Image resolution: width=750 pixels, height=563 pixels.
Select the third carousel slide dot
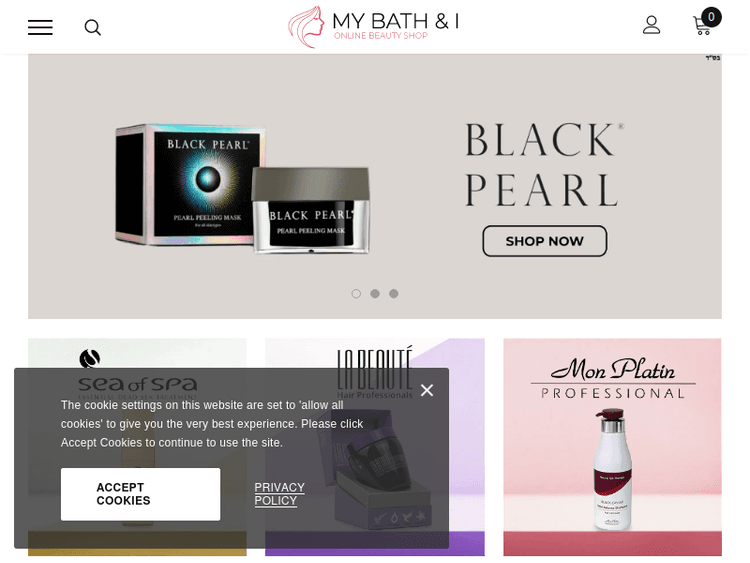[x=394, y=294]
